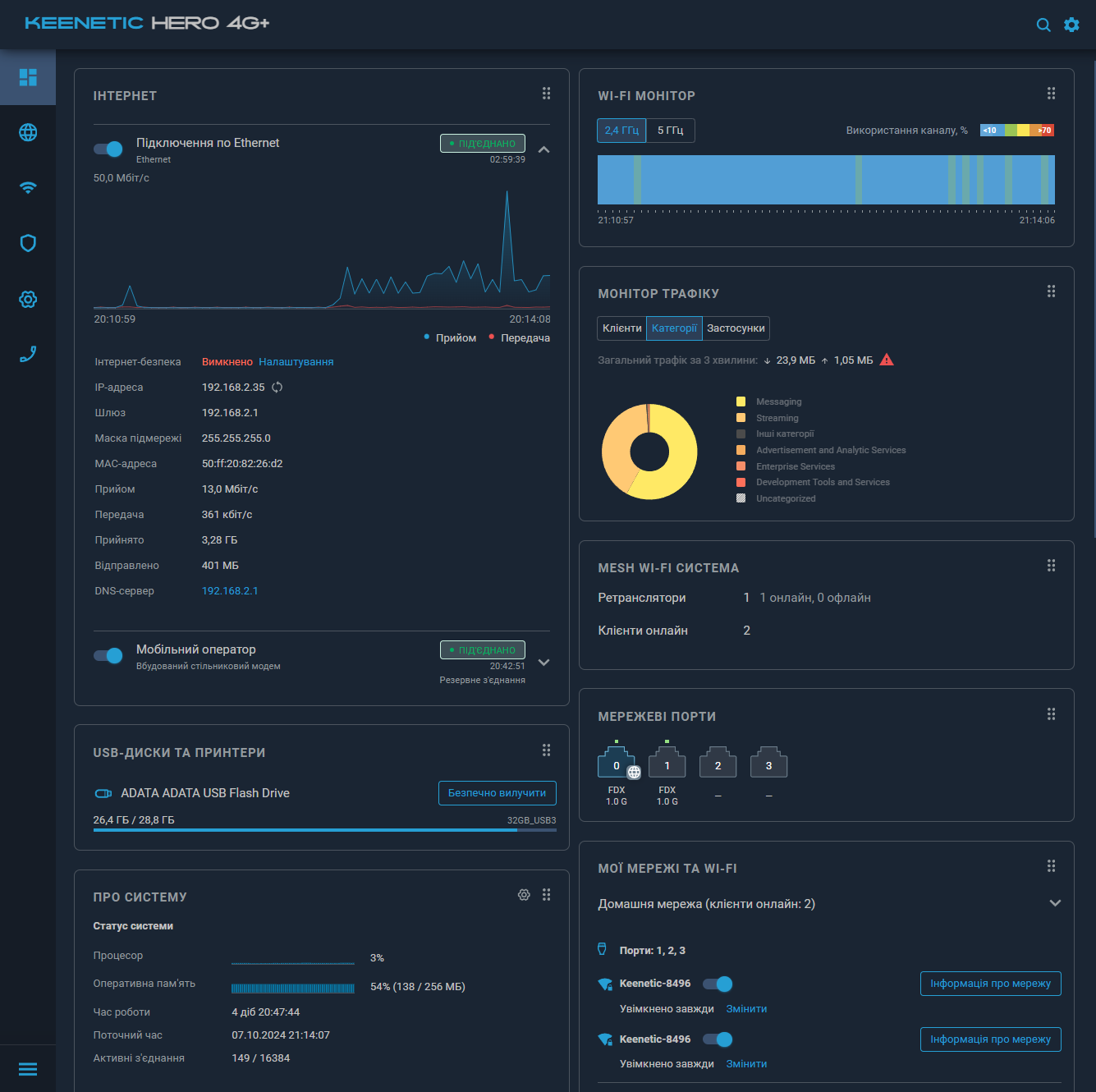Image resolution: width=1096 pixels, height=1092 pixels.
Task: Open the Wi-Fi section from the sidebar
Action: [x=28, y=187]
